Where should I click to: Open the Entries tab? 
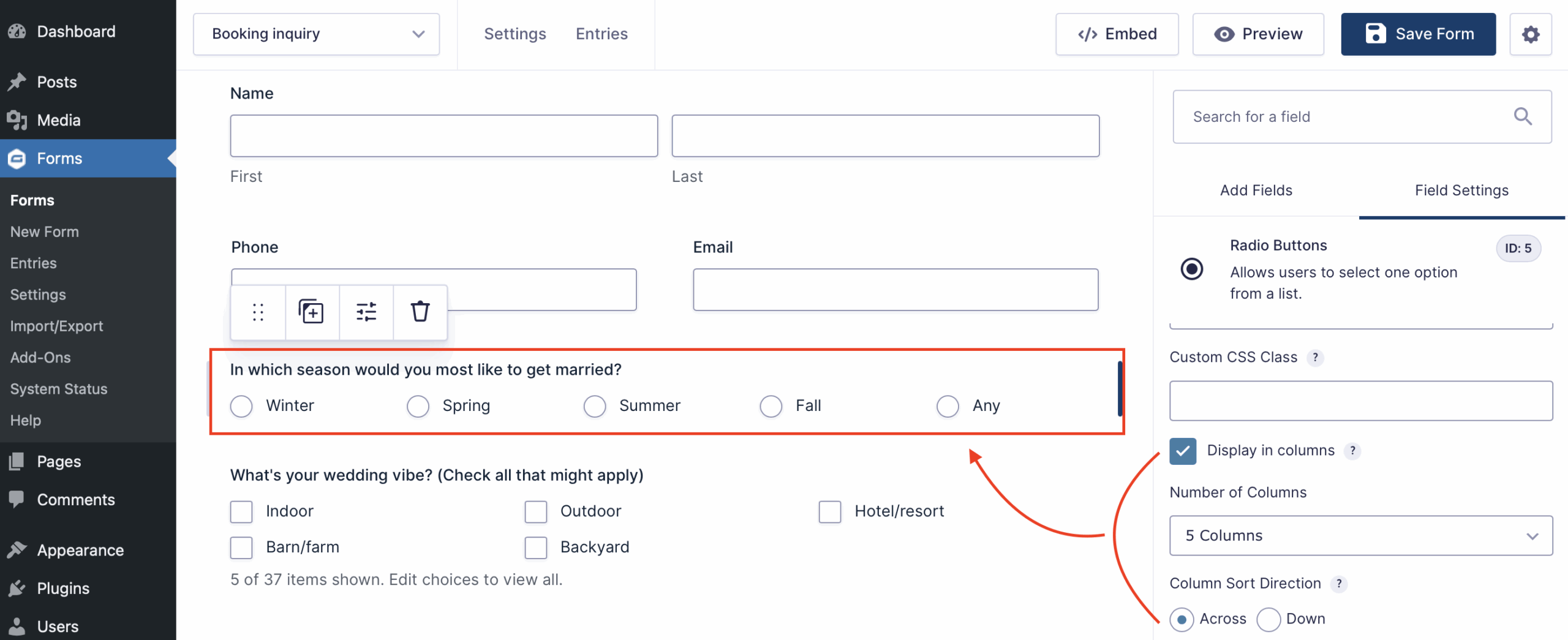601,34
